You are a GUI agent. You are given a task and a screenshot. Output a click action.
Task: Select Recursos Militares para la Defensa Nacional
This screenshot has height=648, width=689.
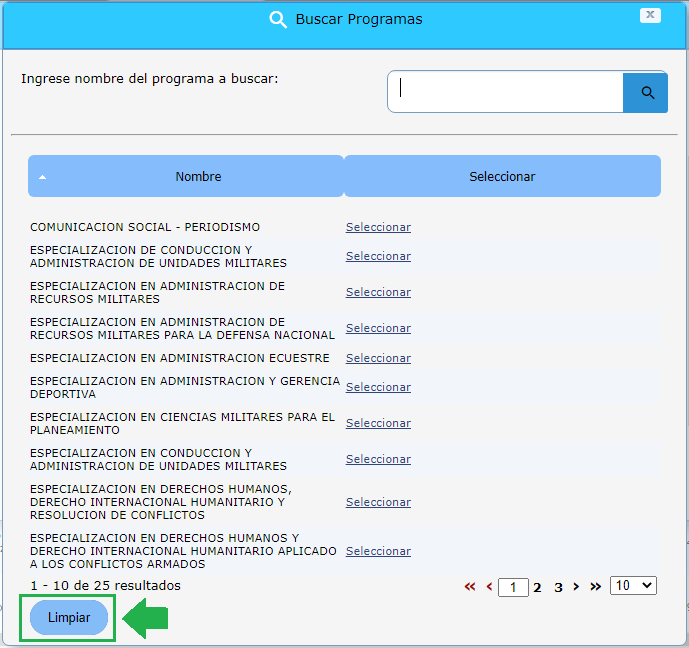378,328
